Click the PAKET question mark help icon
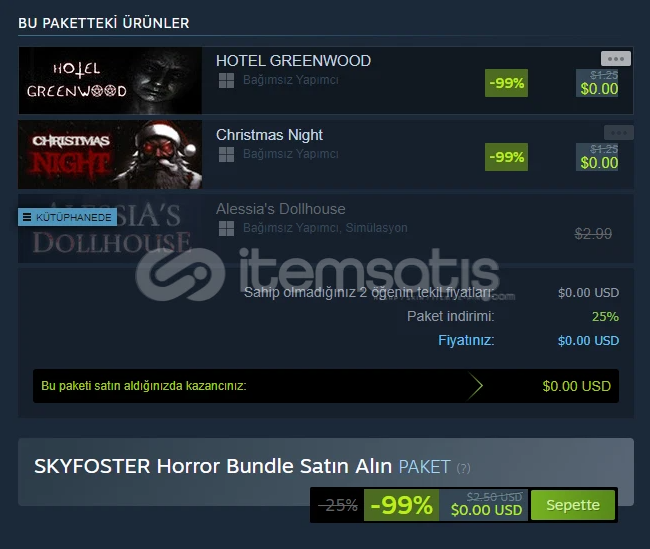650x549 pixels. [x=463, y=468]
